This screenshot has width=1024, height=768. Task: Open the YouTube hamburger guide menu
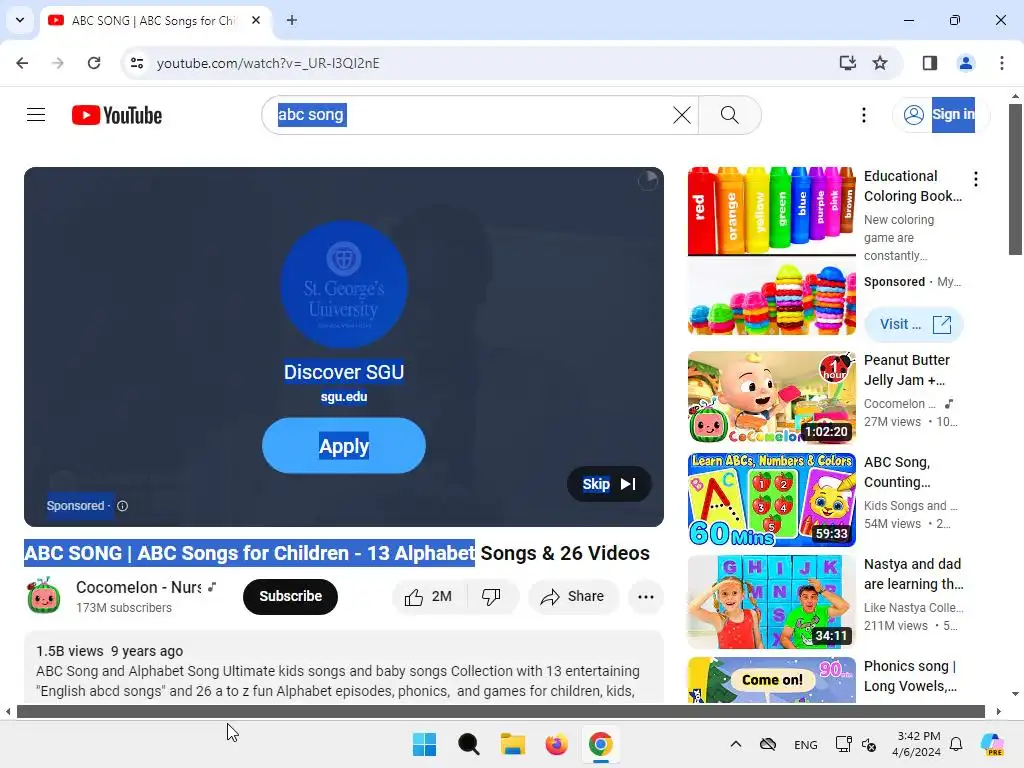click(36, 115)
